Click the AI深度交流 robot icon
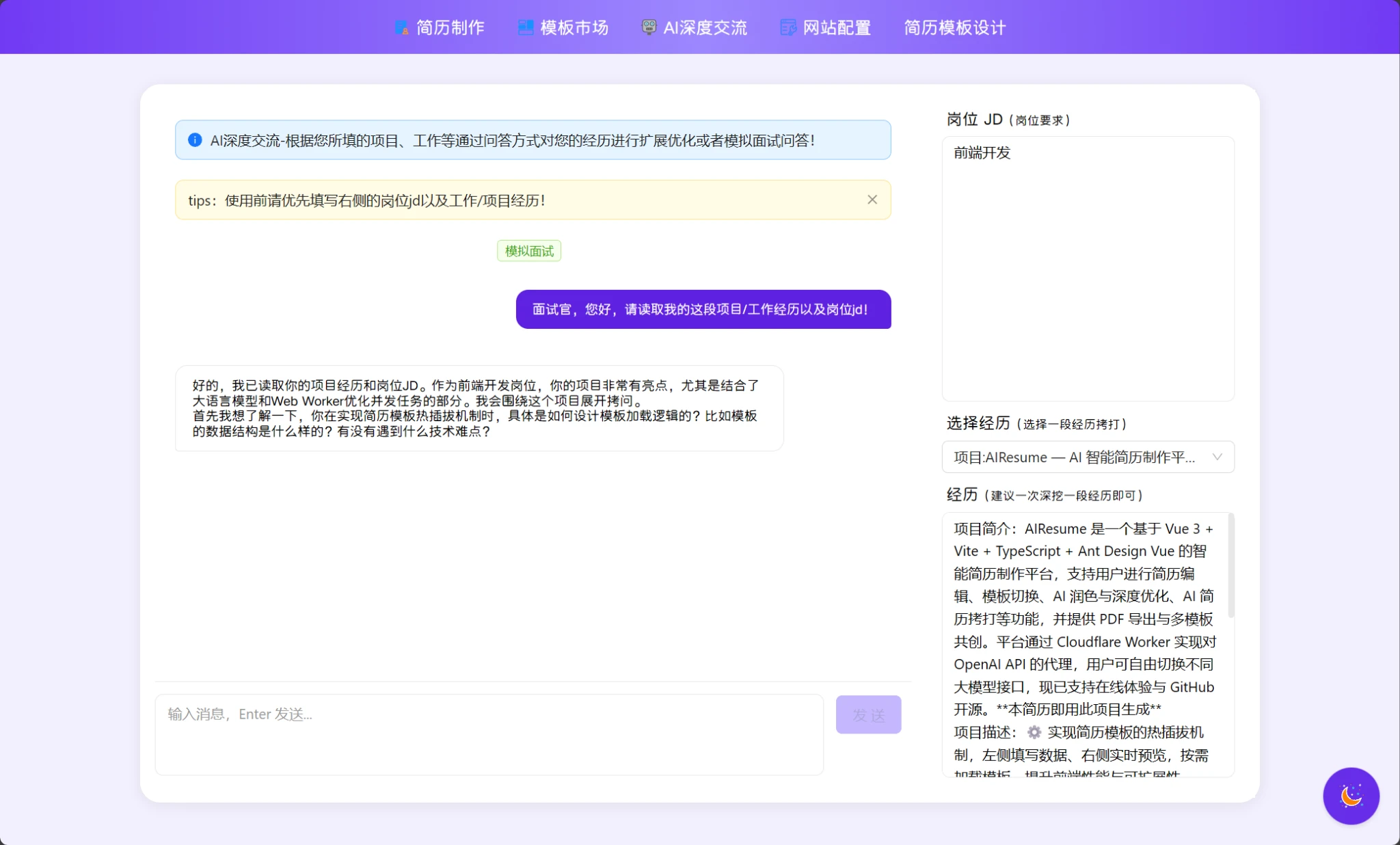The image size is (1400, 845). coord(649,27)
